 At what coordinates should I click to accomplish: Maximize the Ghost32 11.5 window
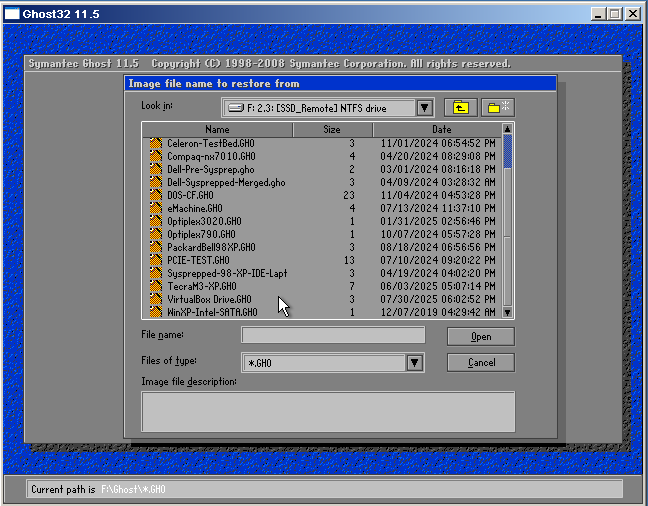click(615, 14)
